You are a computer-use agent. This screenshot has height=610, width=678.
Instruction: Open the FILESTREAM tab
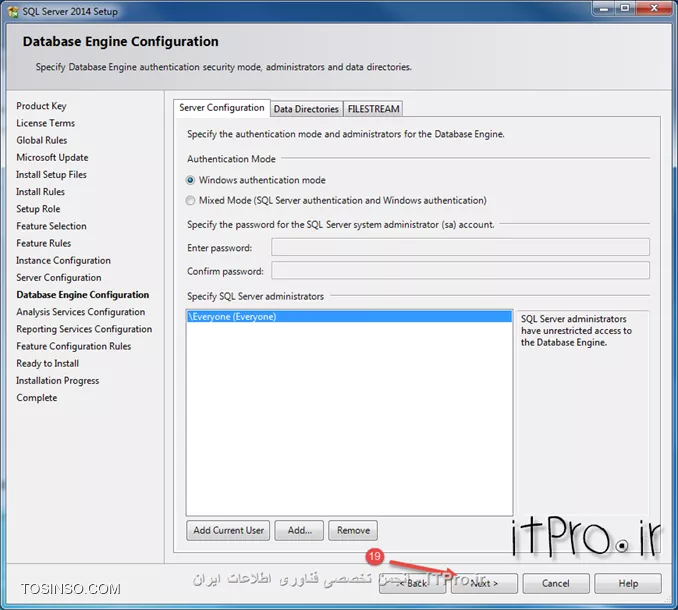click(x=374, y=109)
